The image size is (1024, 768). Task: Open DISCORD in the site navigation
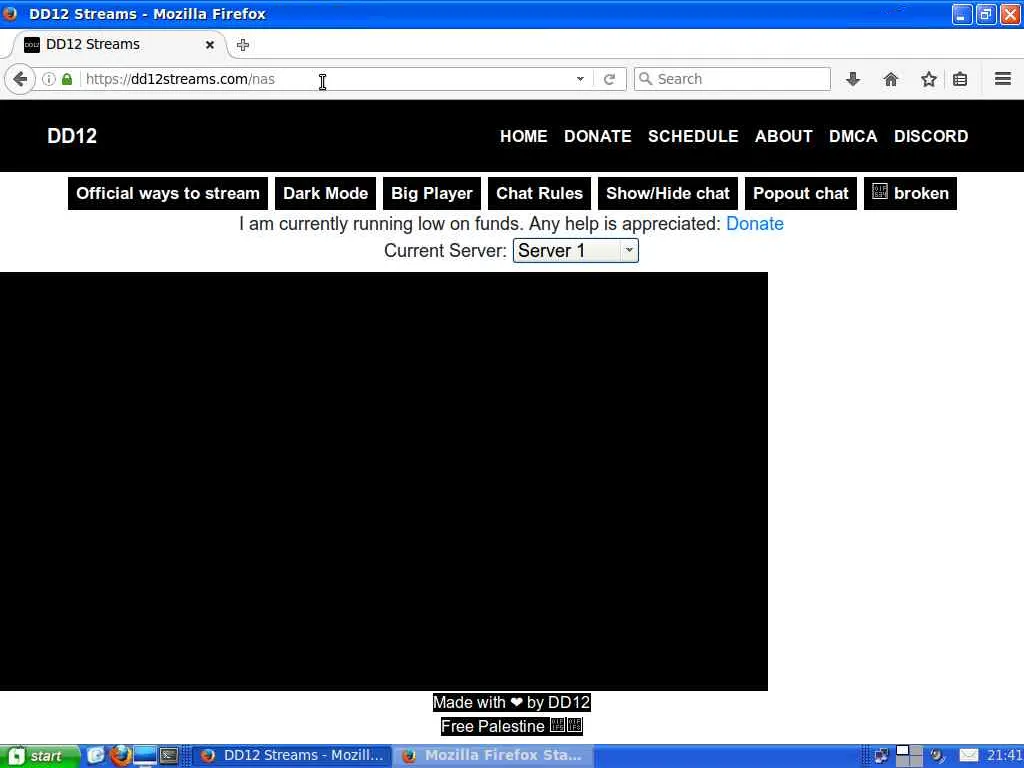931,136
